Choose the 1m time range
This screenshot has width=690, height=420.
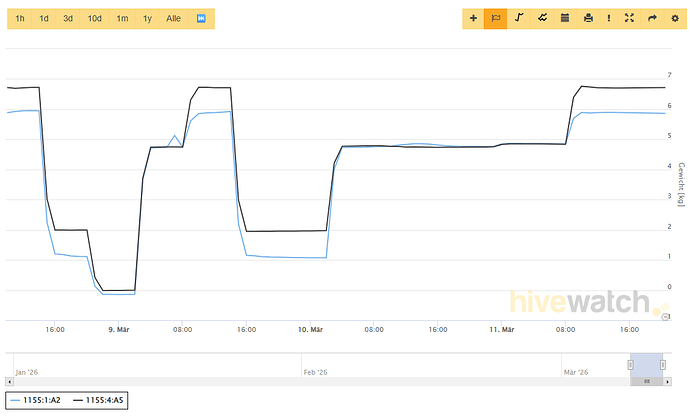pos(122,19)
